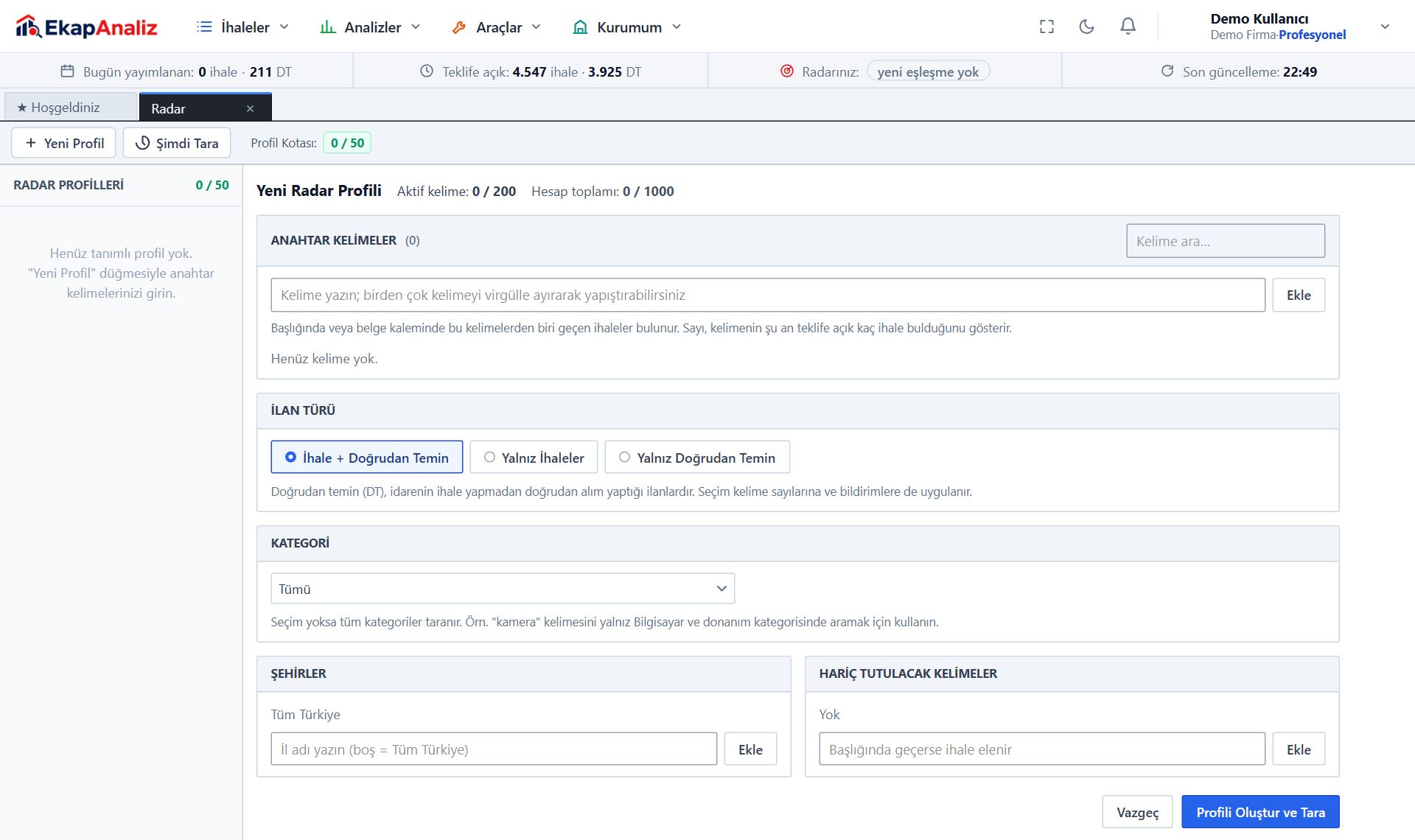Close the Radar tab
This screenshot has height=840, width=1415.
click(251, 108)
